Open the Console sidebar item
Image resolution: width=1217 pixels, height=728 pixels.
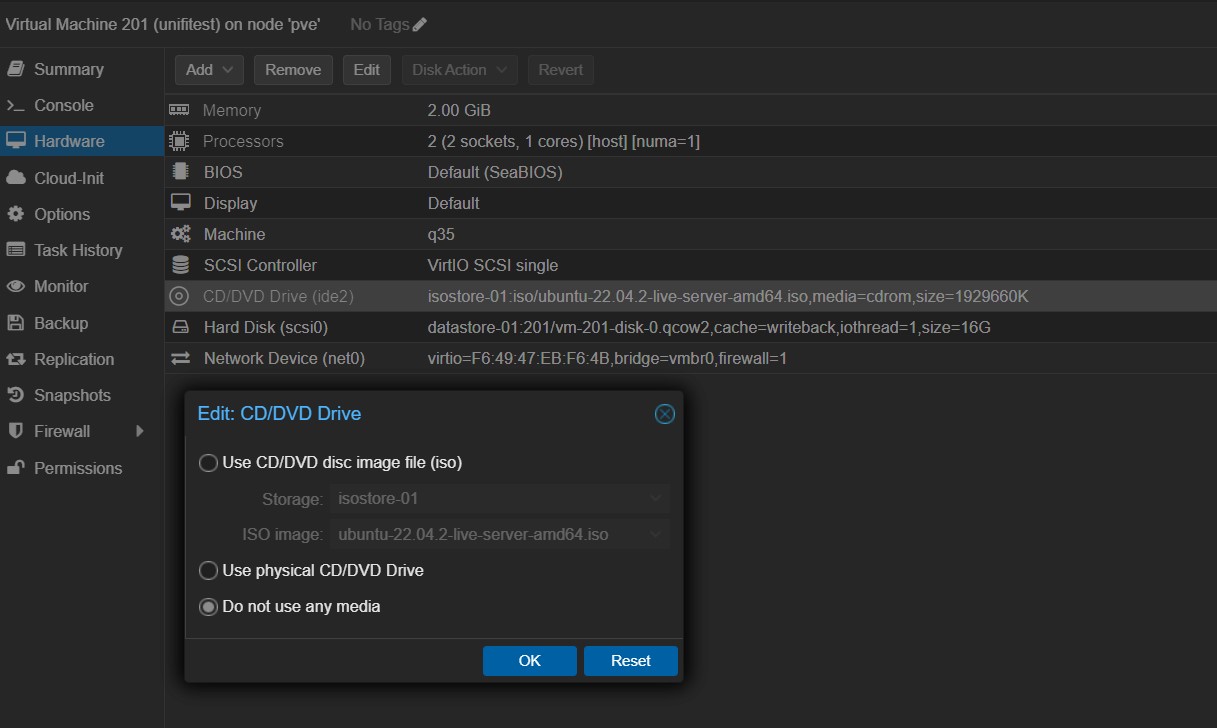coord(63,105)
